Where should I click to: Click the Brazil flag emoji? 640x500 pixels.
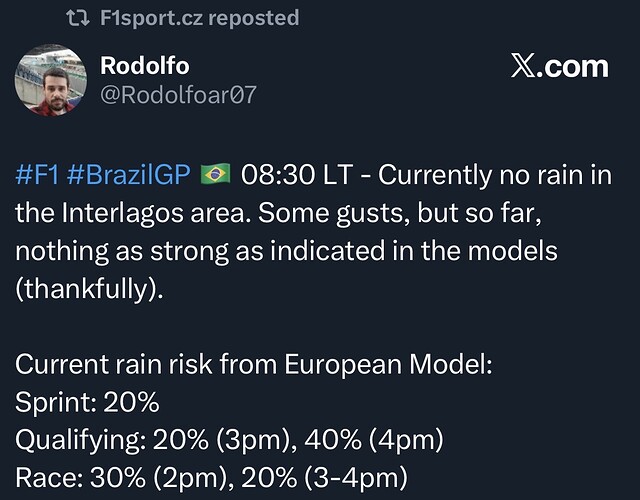[215, 174]
